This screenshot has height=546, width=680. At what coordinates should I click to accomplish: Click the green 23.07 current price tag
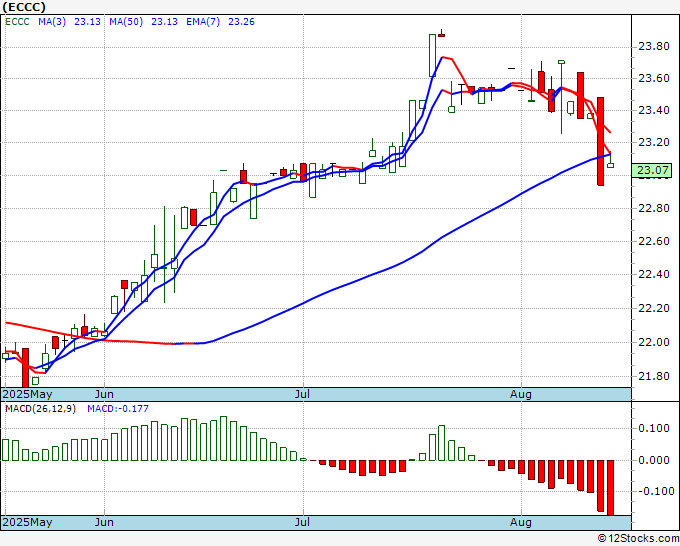pyautogui.click(x=652, y=170)
